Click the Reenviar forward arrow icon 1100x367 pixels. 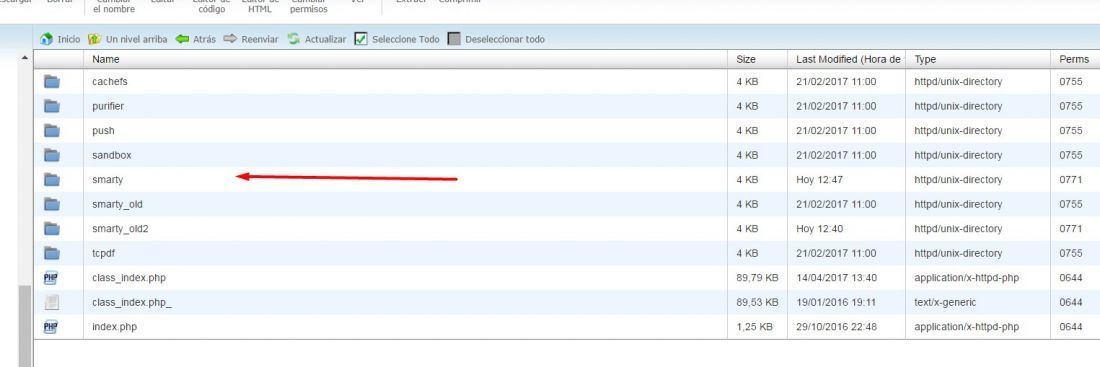click(x=231, y=39)
